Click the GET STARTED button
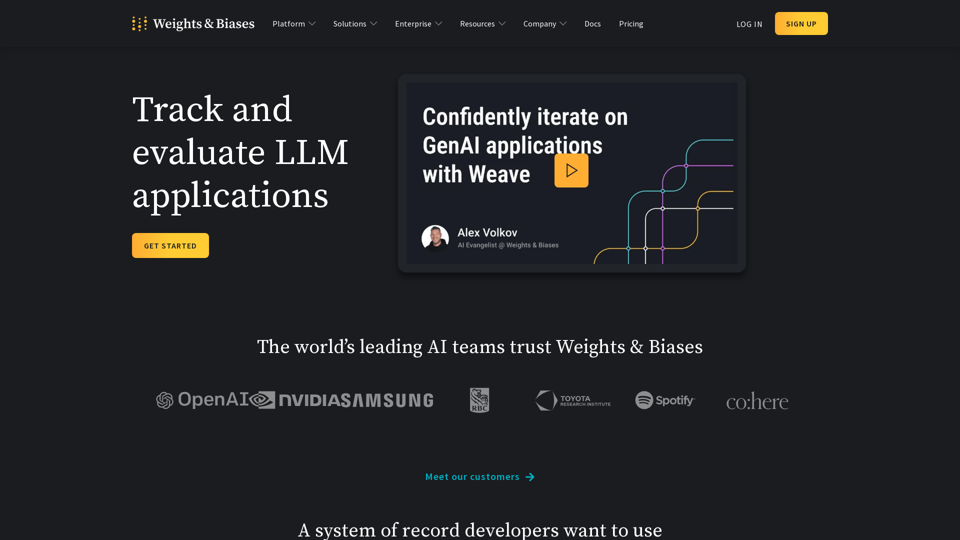Image resolution: width=960 pixels, height=540 pixels. click(170, 246)
